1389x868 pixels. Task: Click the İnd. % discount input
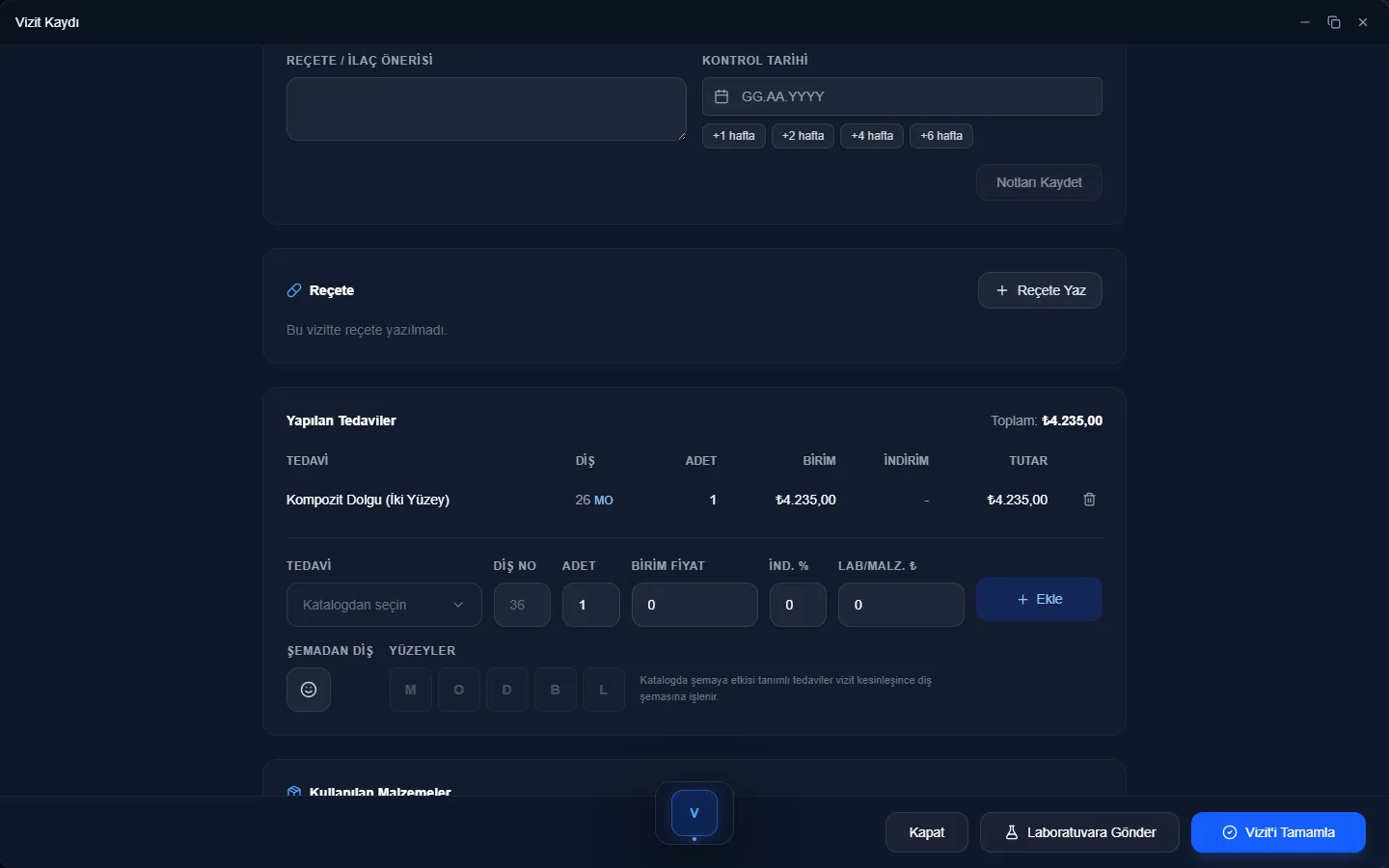click(798, 605)
